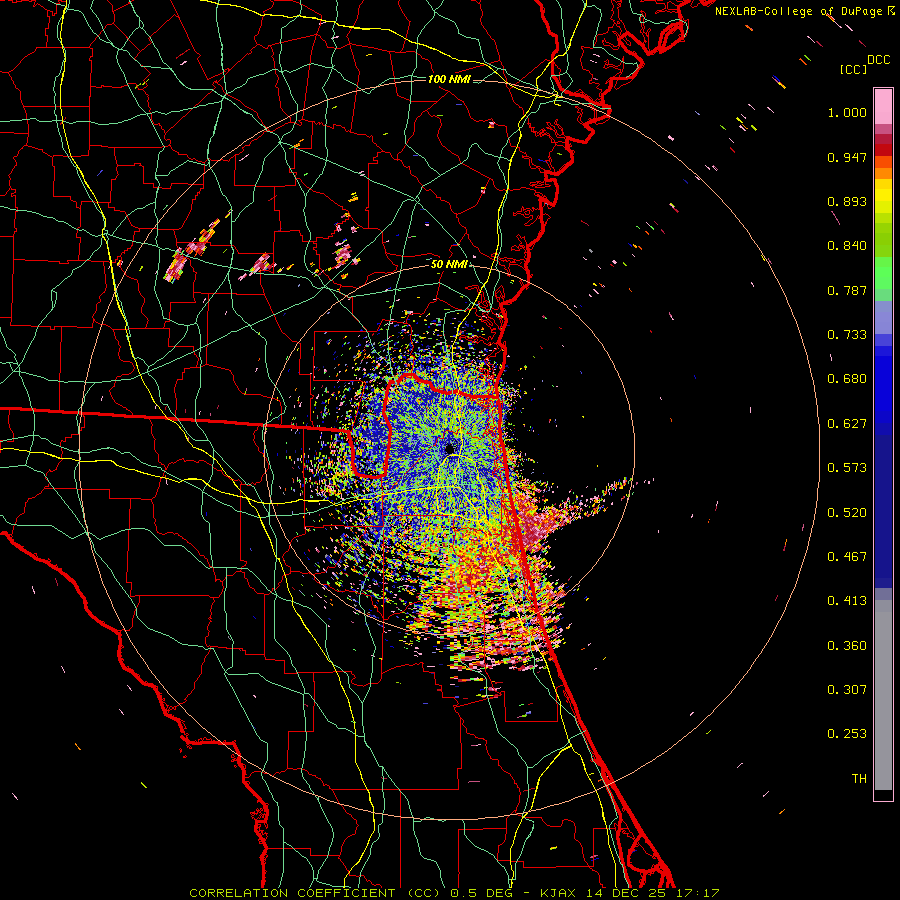Image resolution: width=900 pixels, height=900 pixels.
Task: Pick the lavender color bar segment
Action: 883,317
